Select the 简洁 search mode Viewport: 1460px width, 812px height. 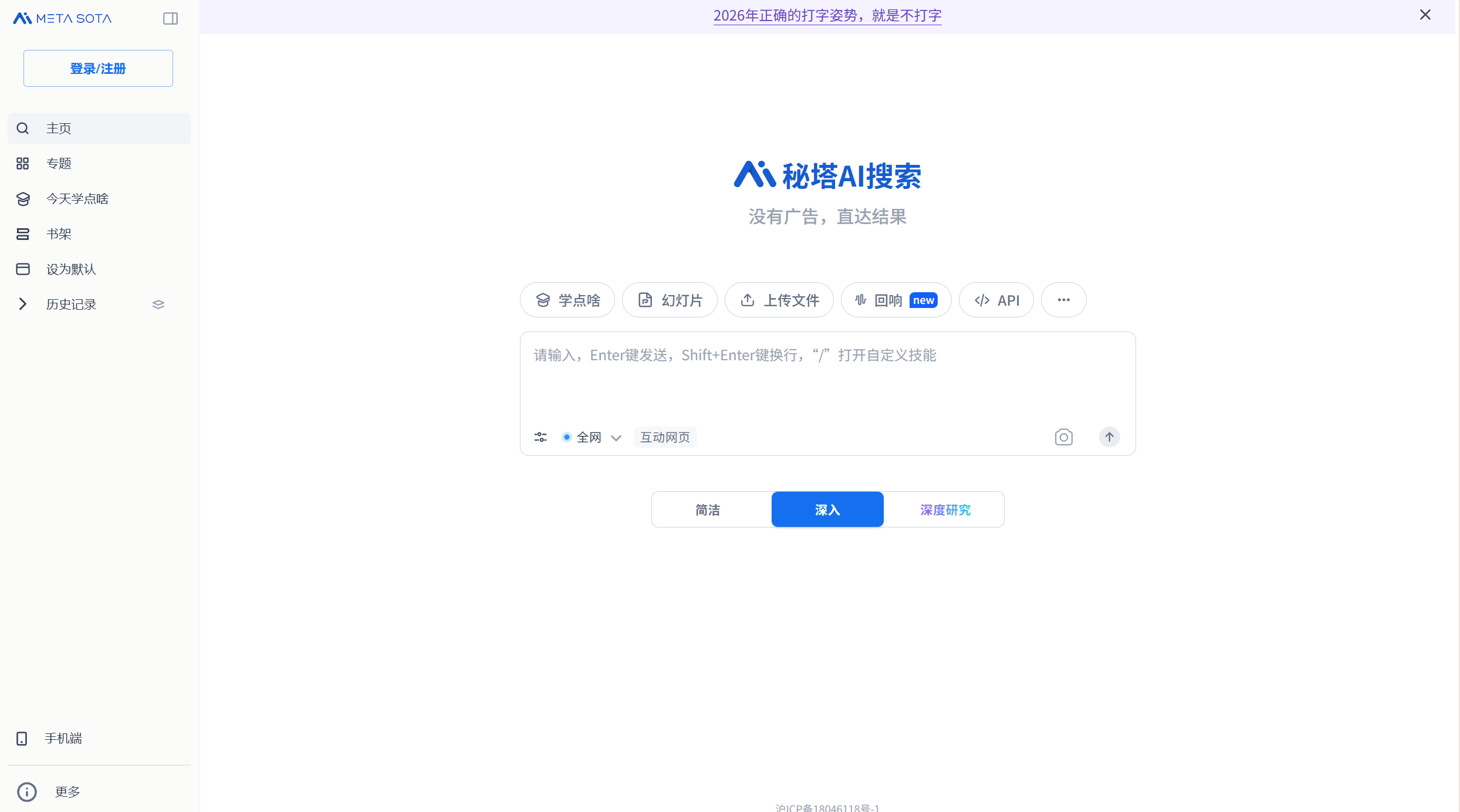(x=708, y=510)
